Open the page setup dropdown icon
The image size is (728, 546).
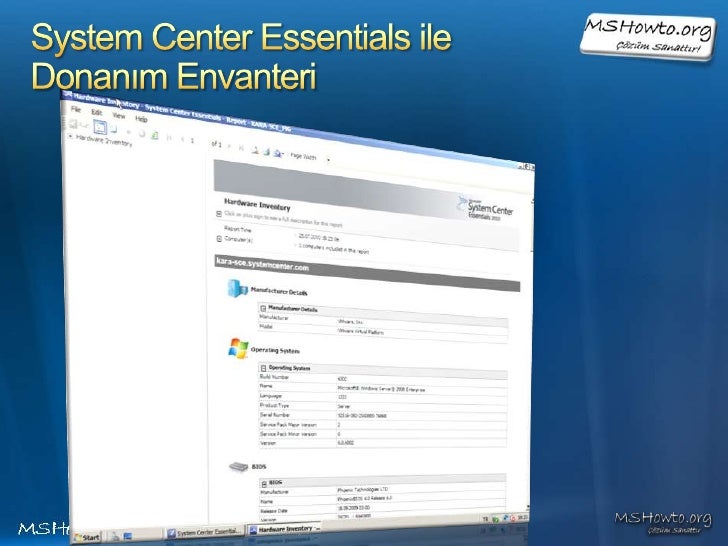point(278,153)
